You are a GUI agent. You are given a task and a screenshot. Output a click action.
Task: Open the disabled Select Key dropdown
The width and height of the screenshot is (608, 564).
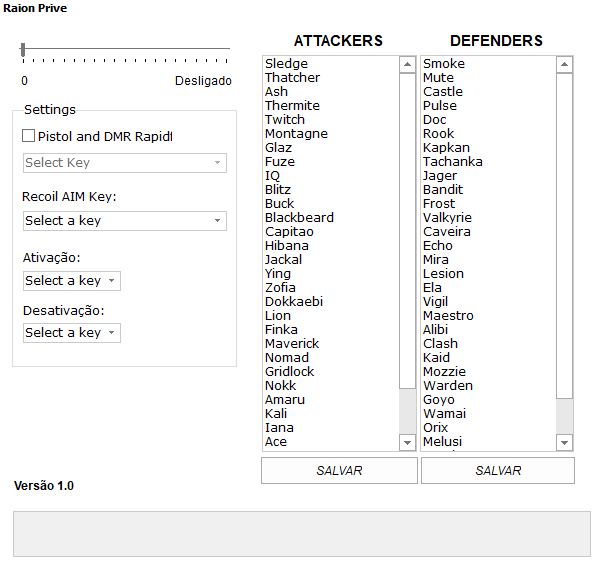pyautogui.click(x=124, y=163)
